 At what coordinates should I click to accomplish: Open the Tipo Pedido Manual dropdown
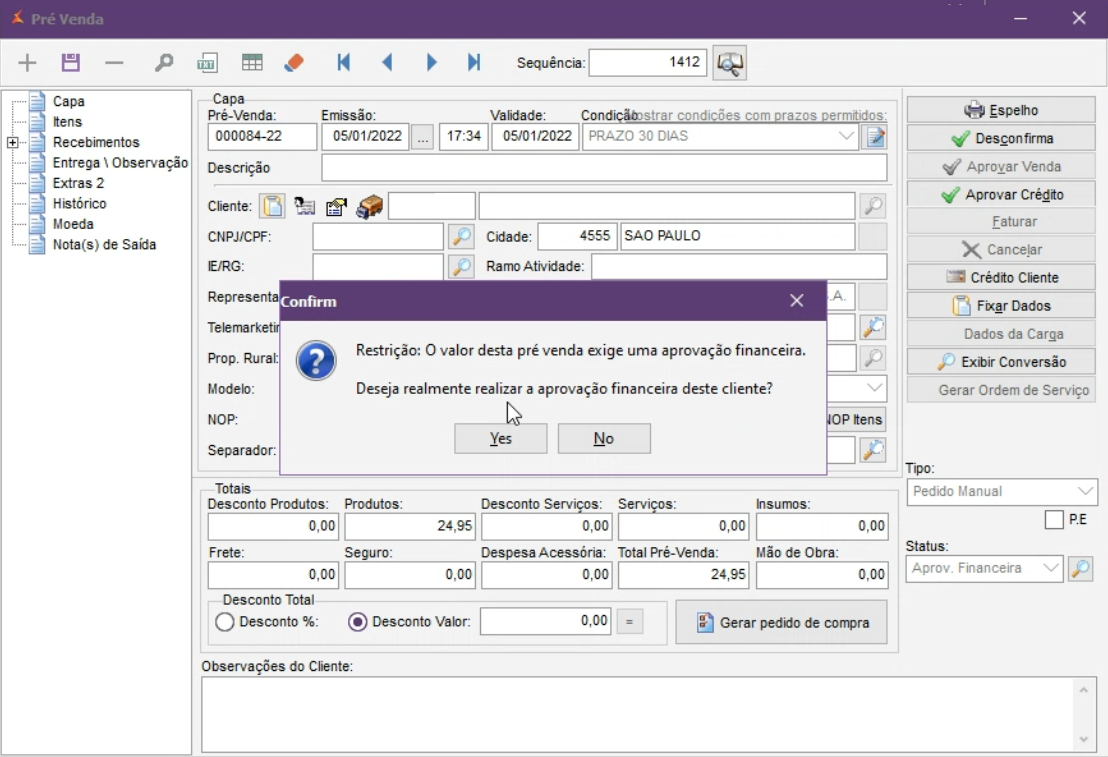pos(1086,492)
